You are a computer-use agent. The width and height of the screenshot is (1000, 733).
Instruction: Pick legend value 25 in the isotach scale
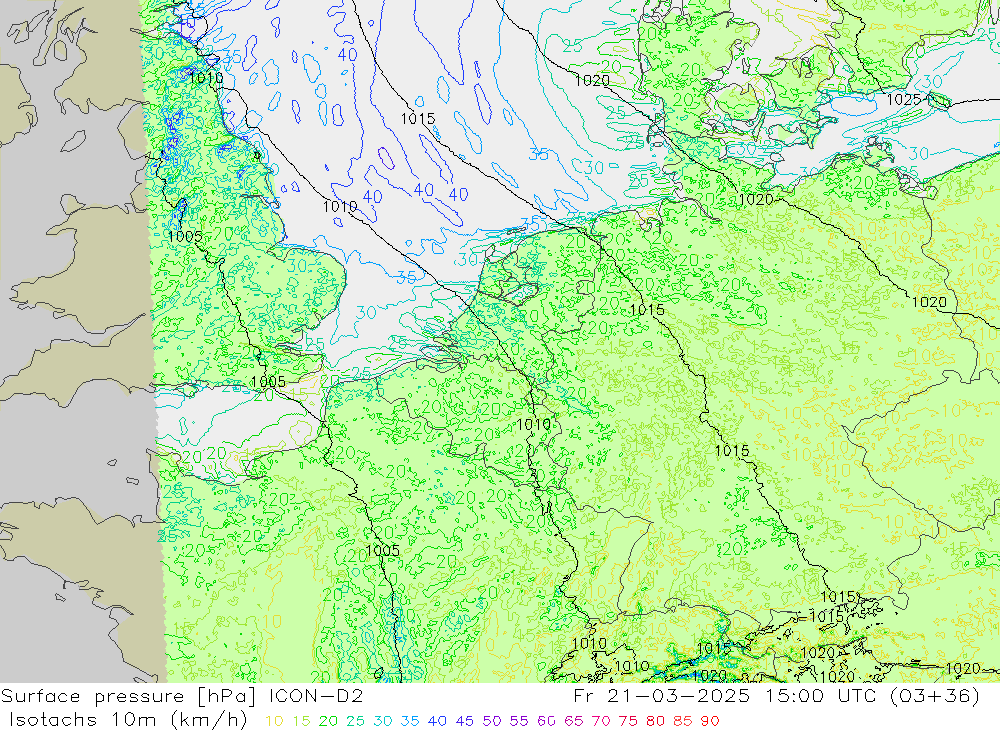click(355, 722)
